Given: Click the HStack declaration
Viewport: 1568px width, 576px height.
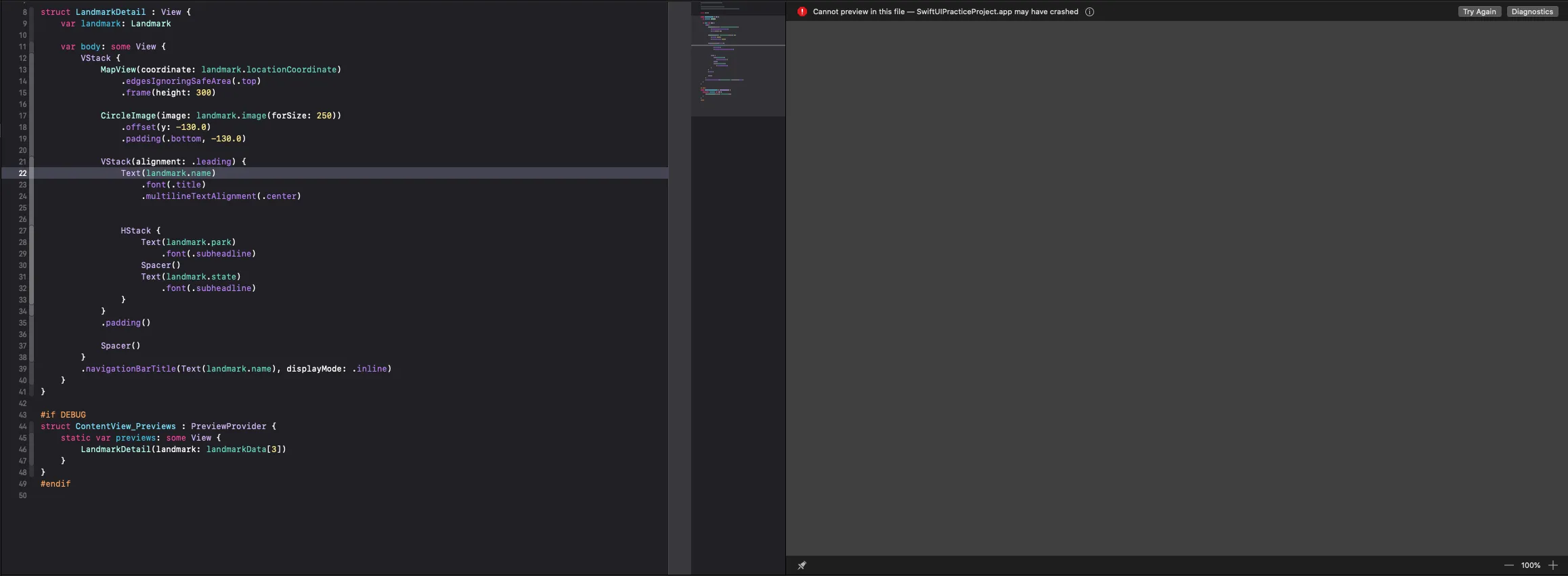Looking at the screenshot, I should pyautogui.click(x=141, y=231).
